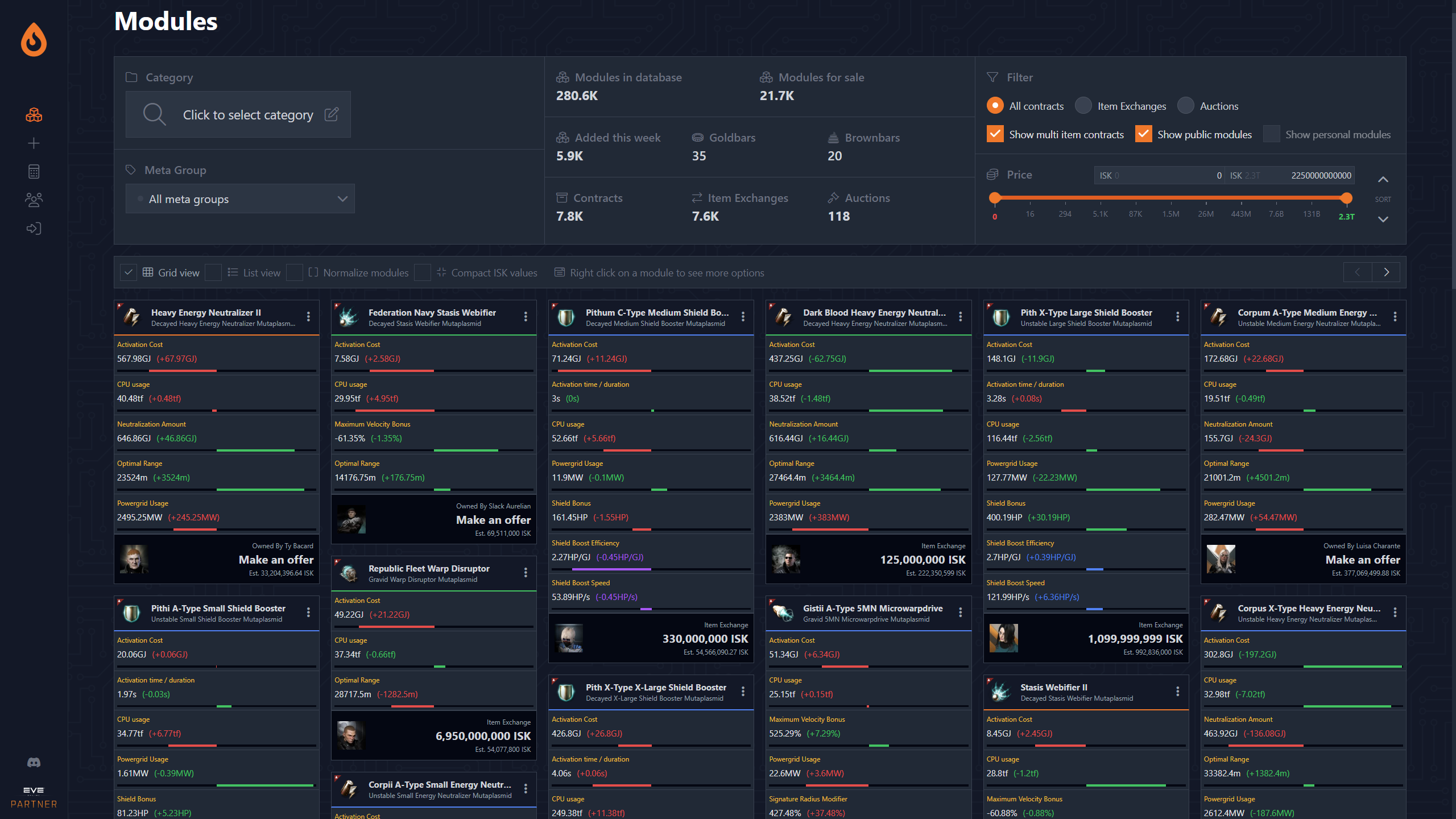The image size is (1456, 819).
Task: Click the Corpii A-Type Small Energy Neutralizer title
Action: pos(440,784)
